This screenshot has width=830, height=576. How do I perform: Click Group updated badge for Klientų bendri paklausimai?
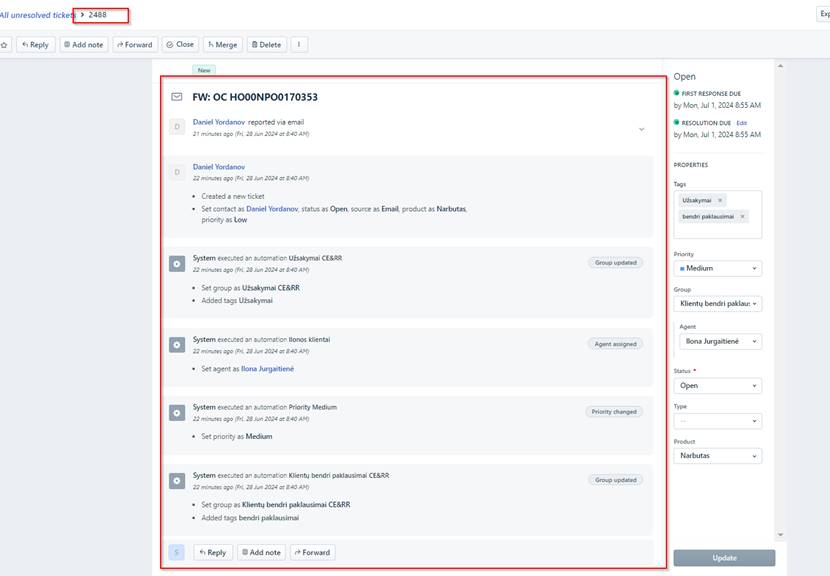tap(616, 480)
